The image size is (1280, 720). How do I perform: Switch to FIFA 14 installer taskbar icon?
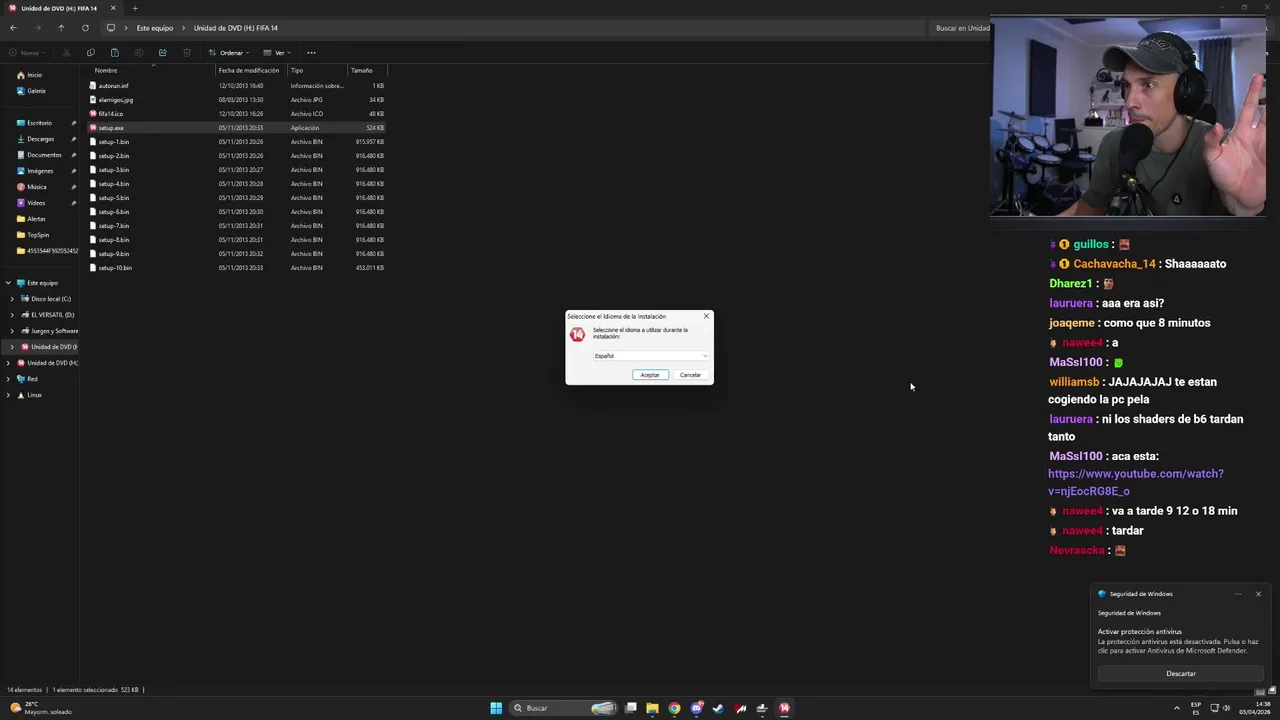point(784,708)
